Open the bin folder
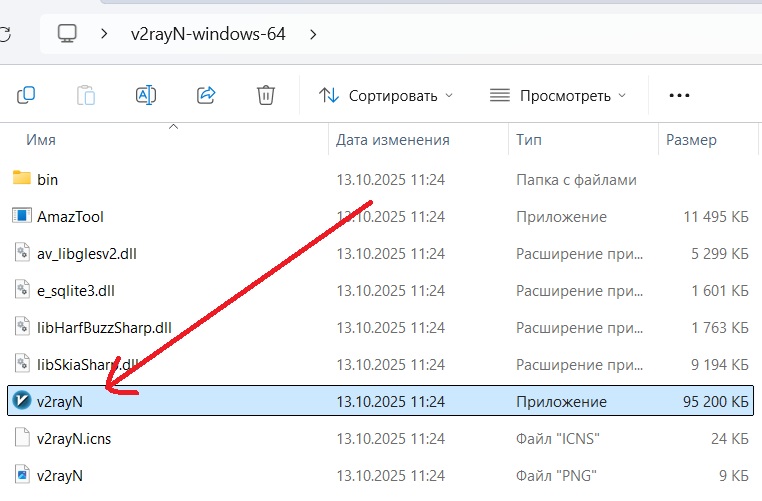This screenshot has height=501, width=762. [47, 179]
